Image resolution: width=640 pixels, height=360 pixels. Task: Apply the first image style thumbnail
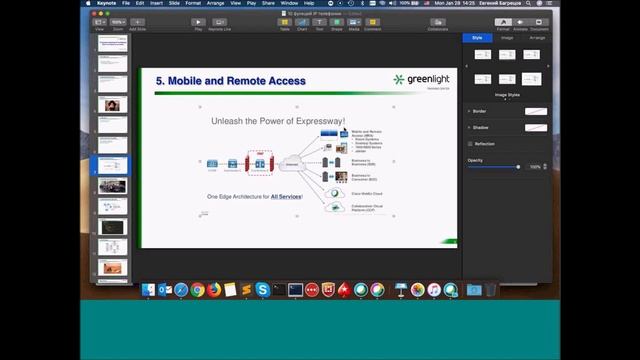[482, 54]
